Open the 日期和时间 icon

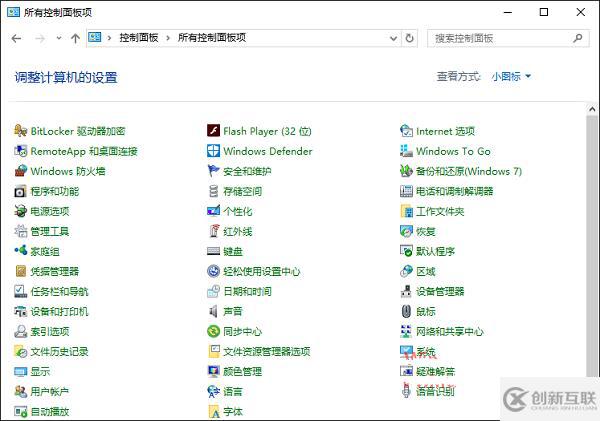coord(213,291)
